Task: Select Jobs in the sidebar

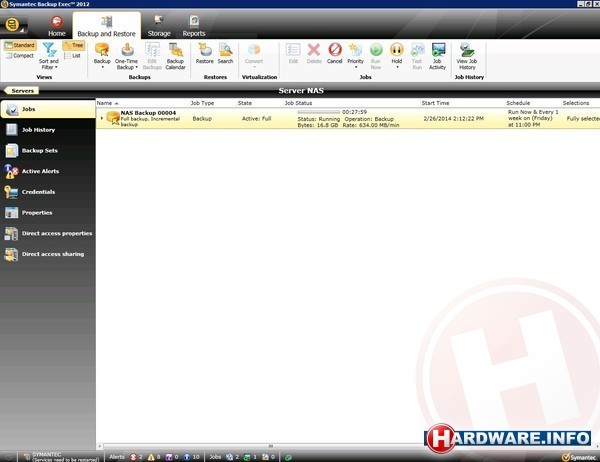Action: click(48, 109)
